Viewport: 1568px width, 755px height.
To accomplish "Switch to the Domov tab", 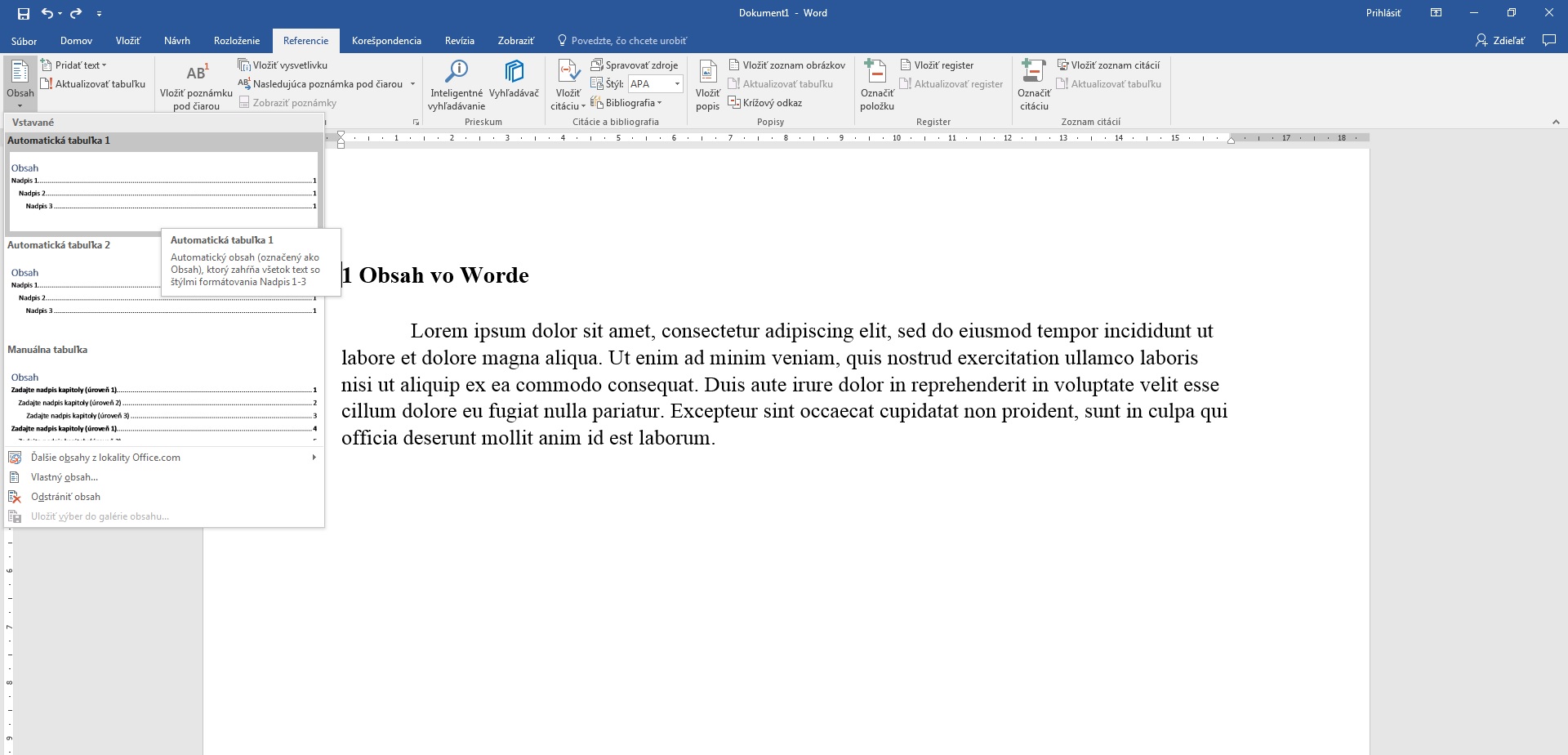I will click(76, 41).
